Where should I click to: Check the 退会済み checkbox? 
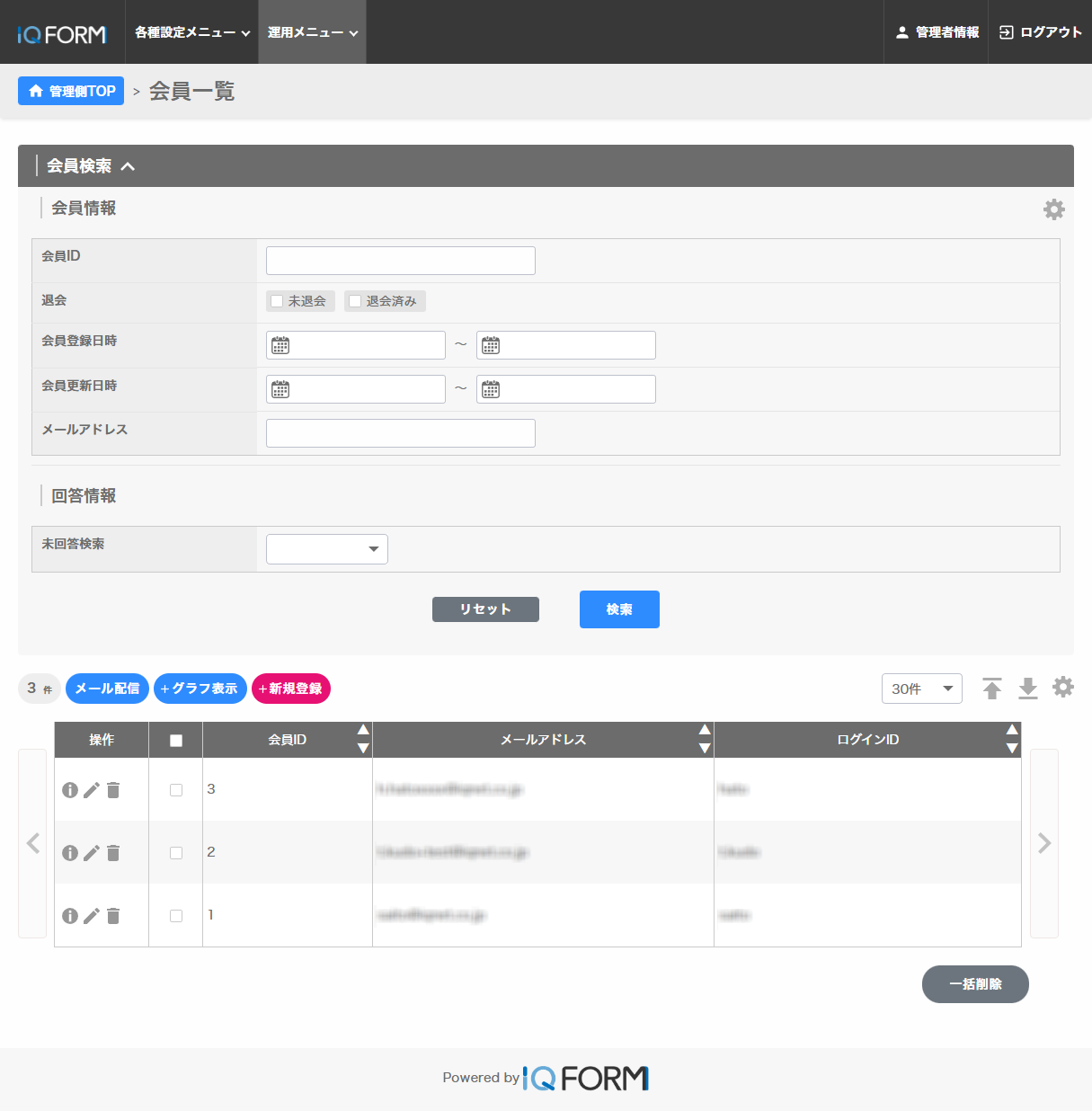tap(353, 300)
